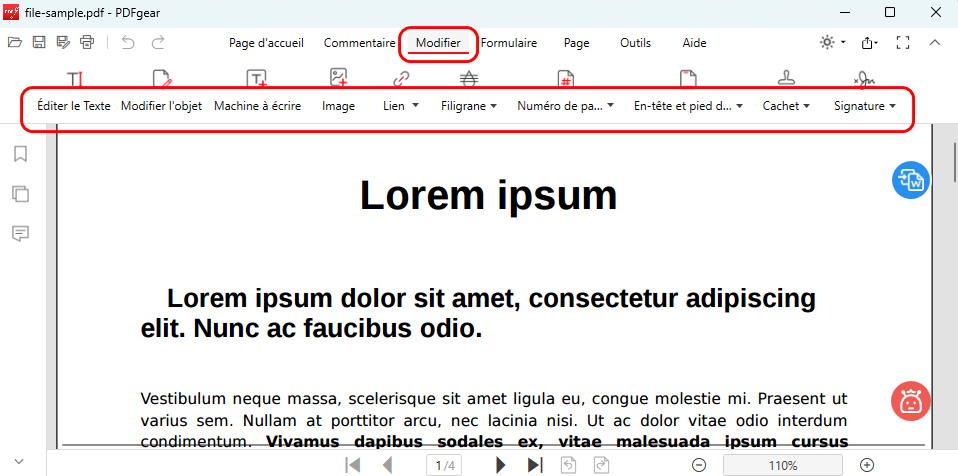
Task: Switch to the Outils tab
Action: point(635,43)
